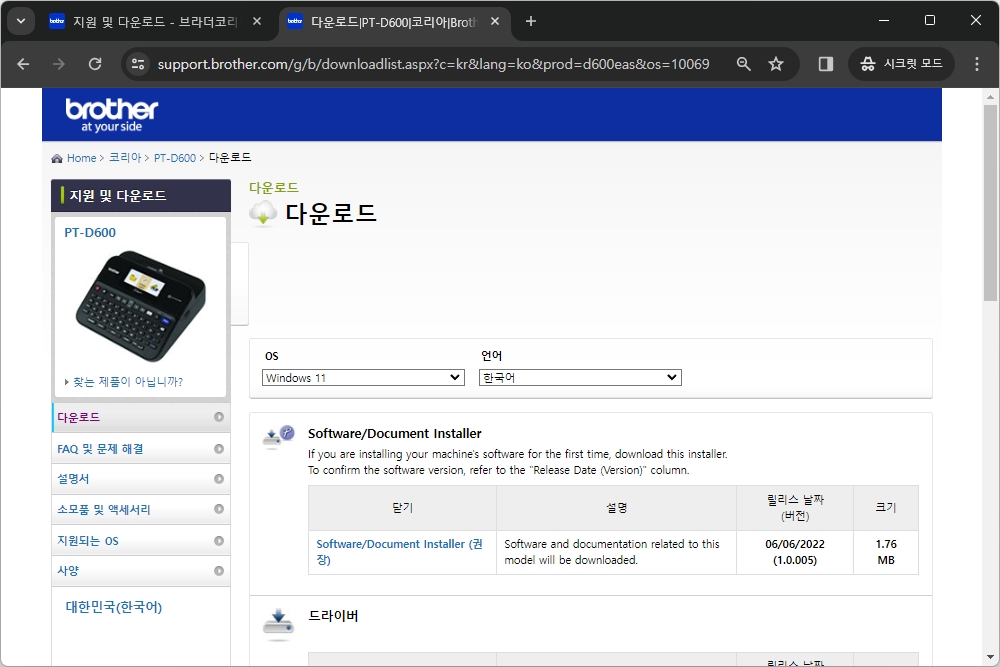
Task: Click arrow icon next to 설명서
Action: (x=219, y=479)
